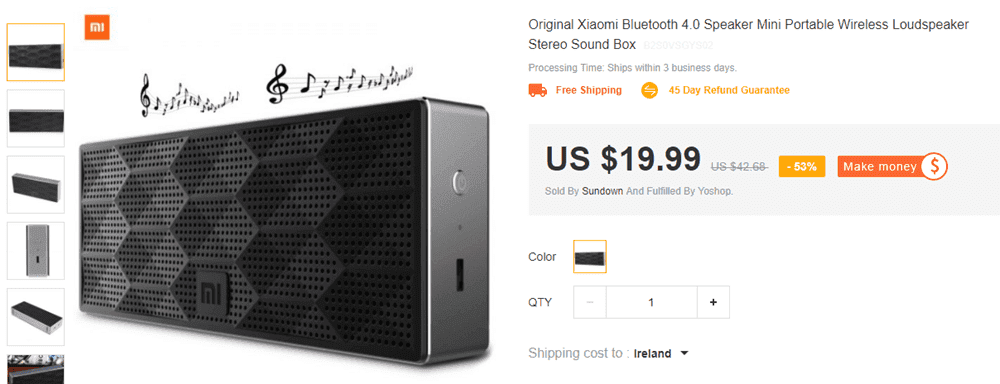View the side-port speaker thumbnail
Image resolution: width=1000 pixels, height=384 pixels.
point(36,251)
